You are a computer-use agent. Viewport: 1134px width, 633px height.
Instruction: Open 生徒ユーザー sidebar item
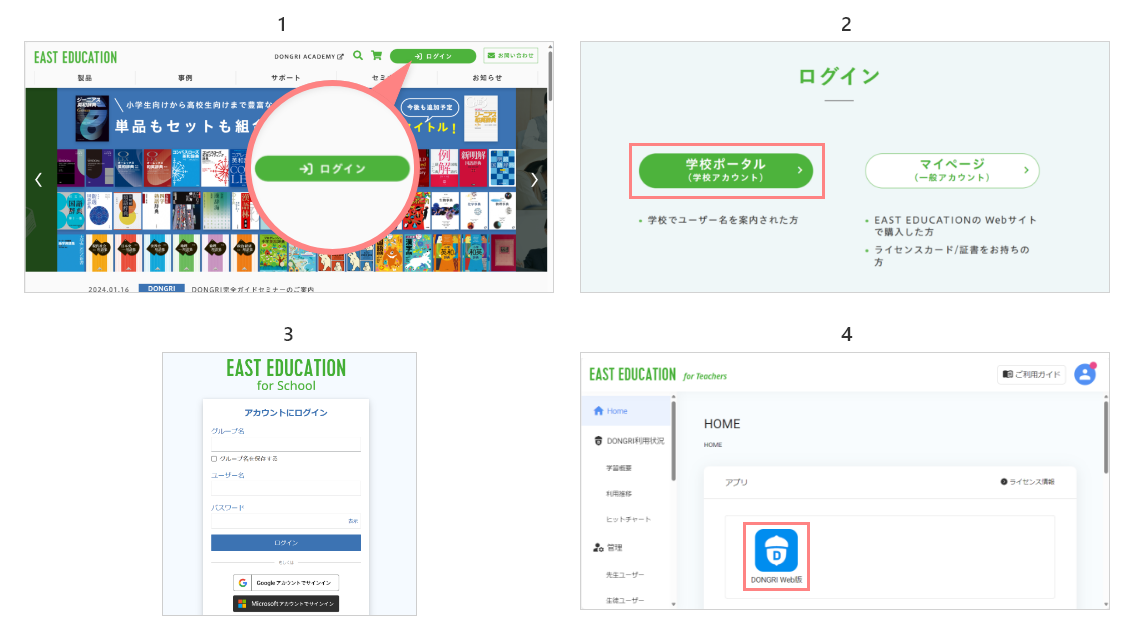tap(625, 600)
